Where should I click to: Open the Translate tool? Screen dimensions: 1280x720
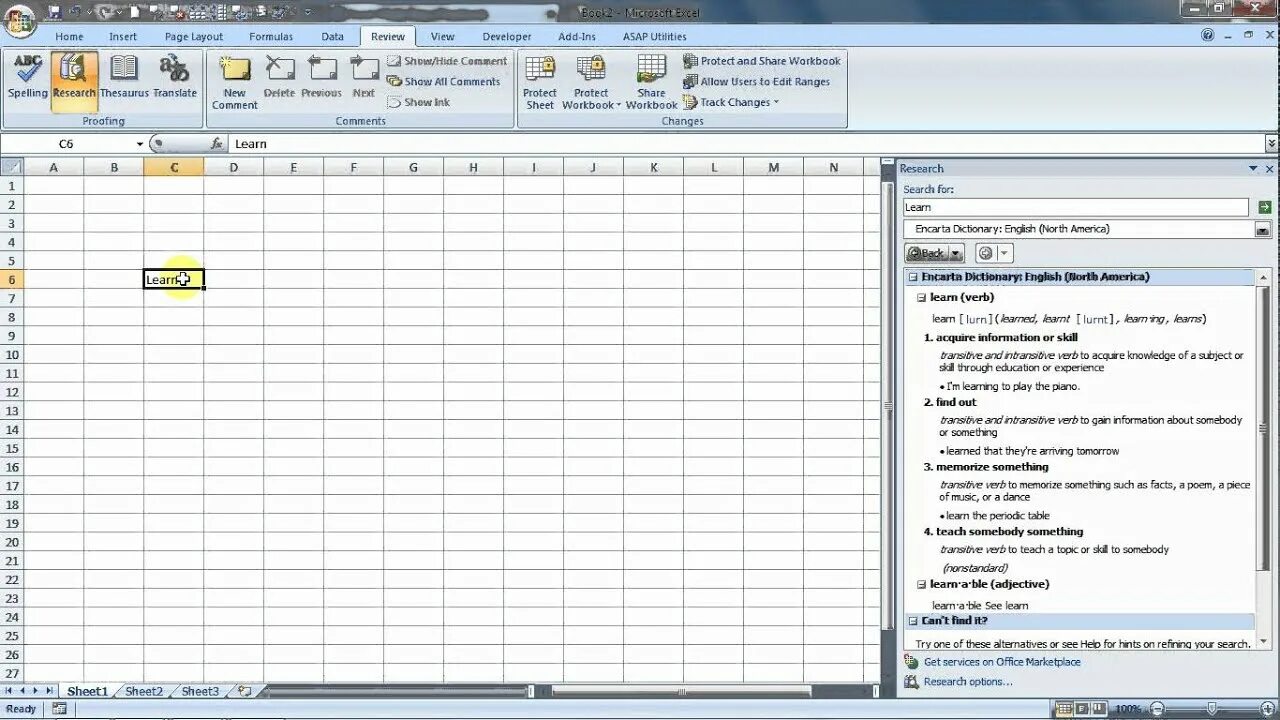point(175,77)
